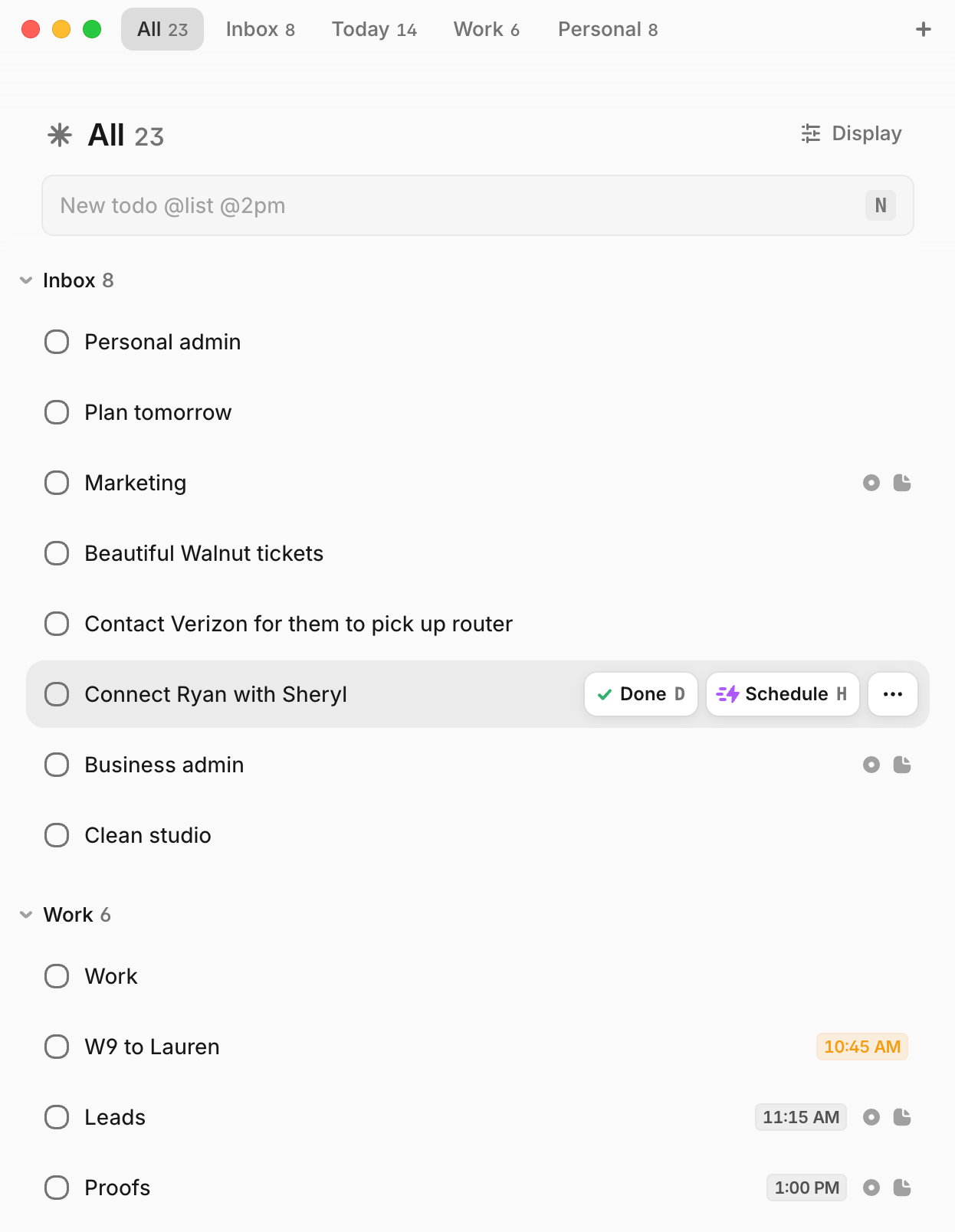Viewport: 955px width, 1232px height.
Task: Click the Schedule button
Action: click(783, 694)
